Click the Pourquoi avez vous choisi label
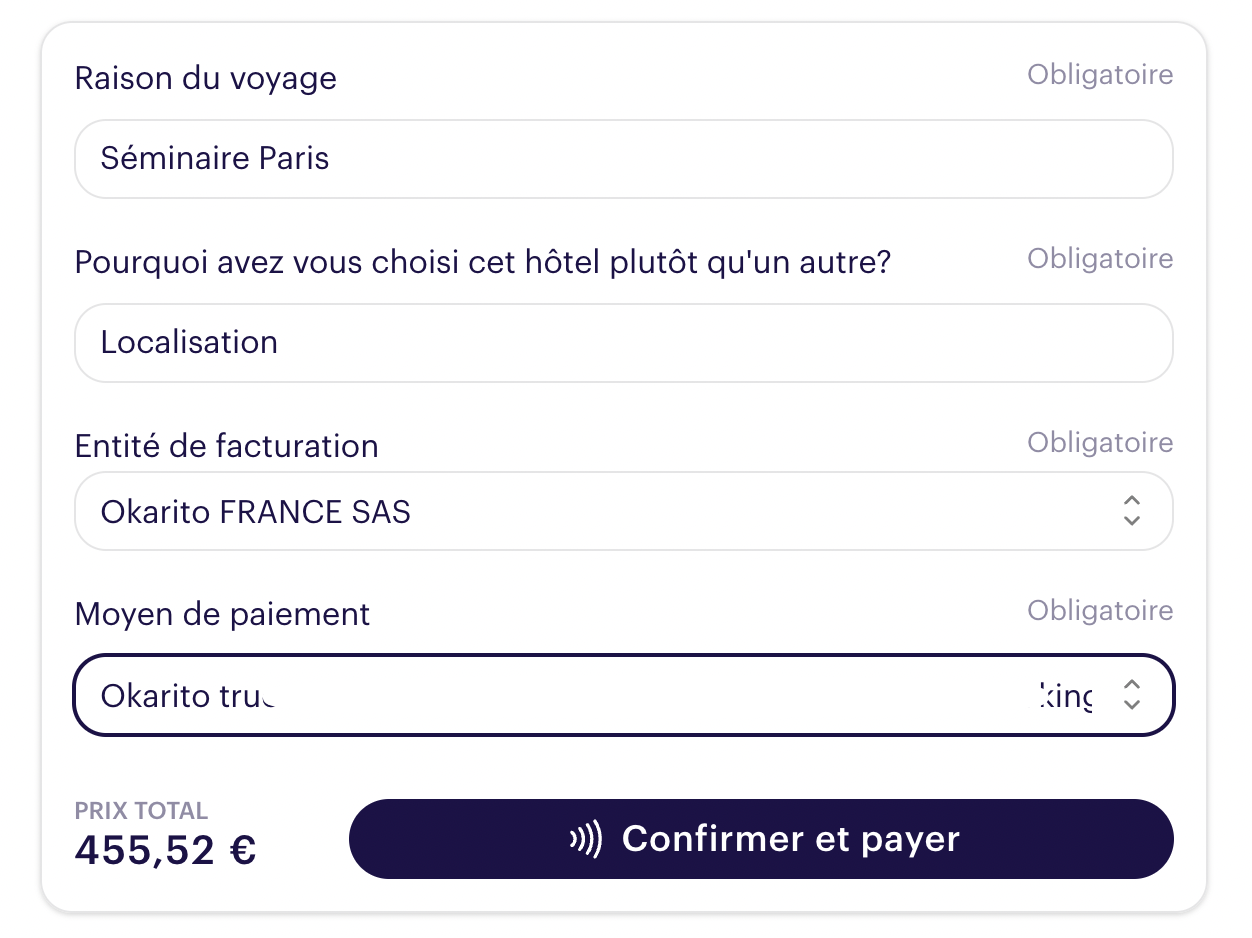Image resolution: width=1252 pixels, height=938 pixels. pyautogui.click(x=482, y=262)
